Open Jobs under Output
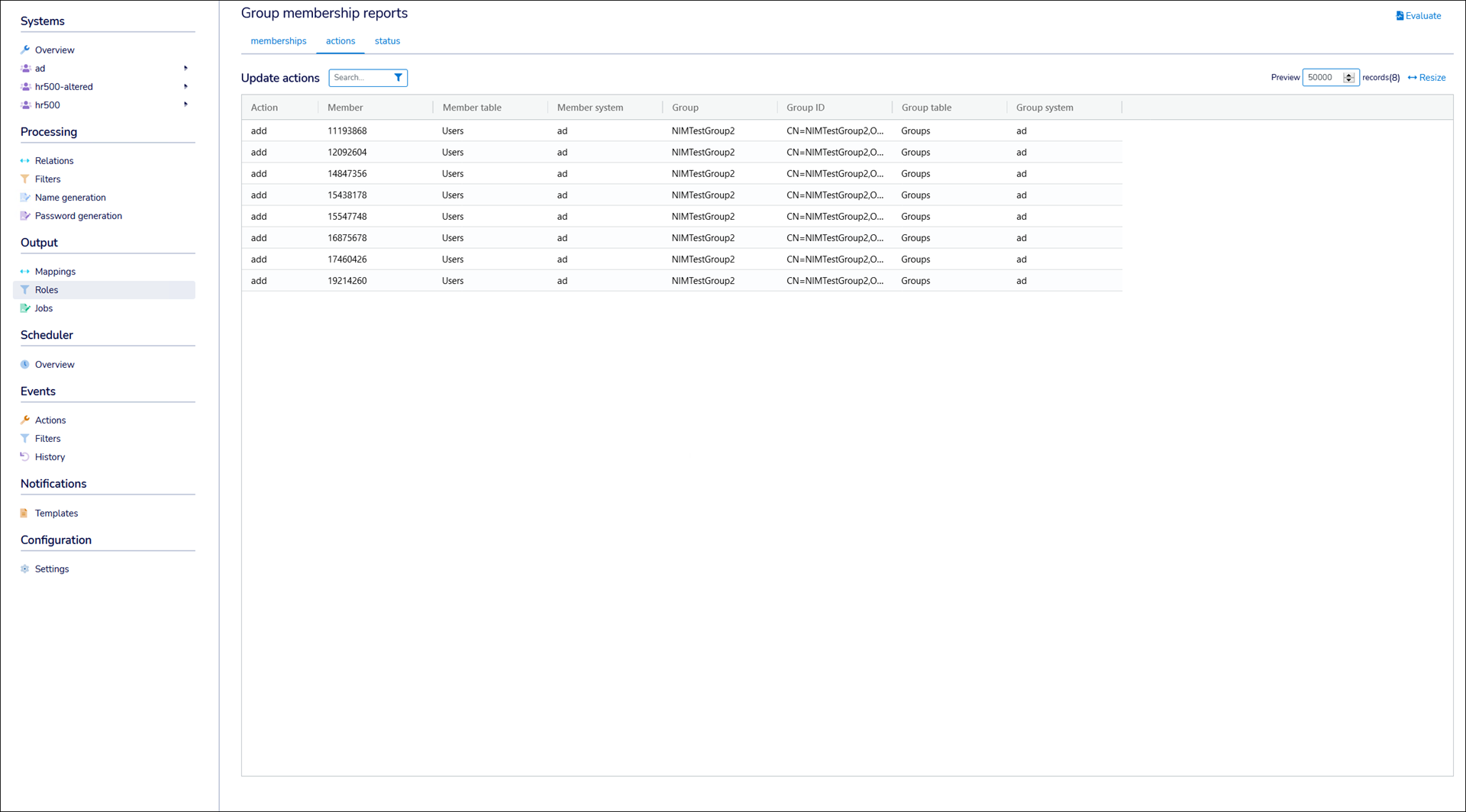Viewport: 1466px width, 812px height. (44, 308)
